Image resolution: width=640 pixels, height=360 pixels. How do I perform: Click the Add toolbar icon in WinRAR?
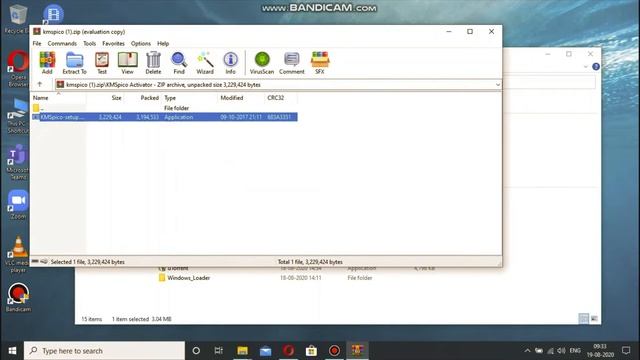point(47,63)
